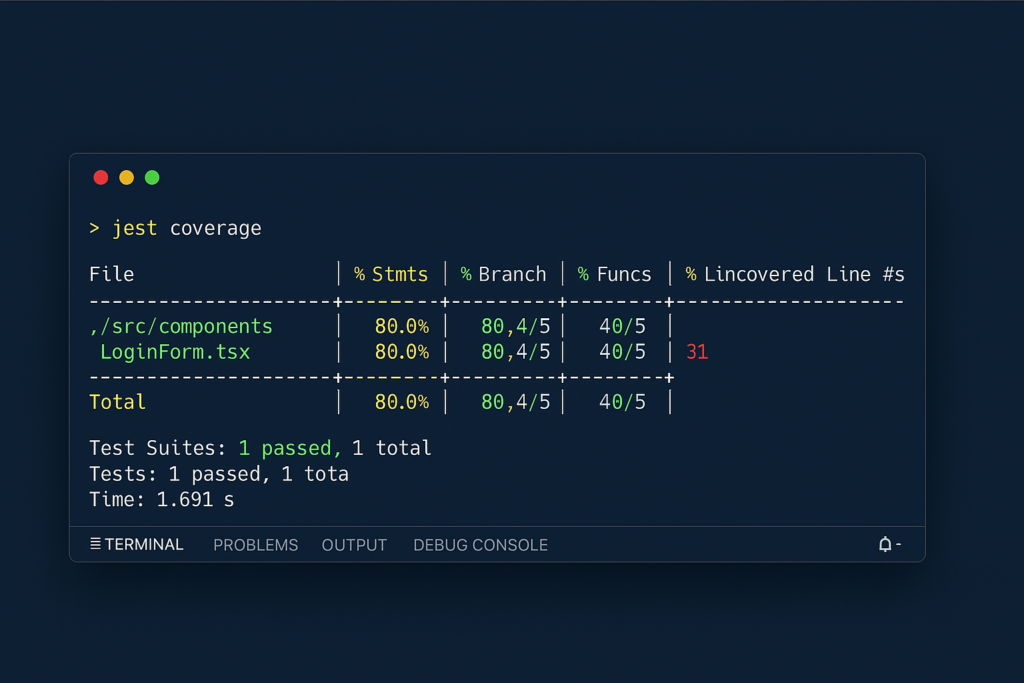Click the green maximize window button
The image size is (1024, 683).
click(152, 178)
